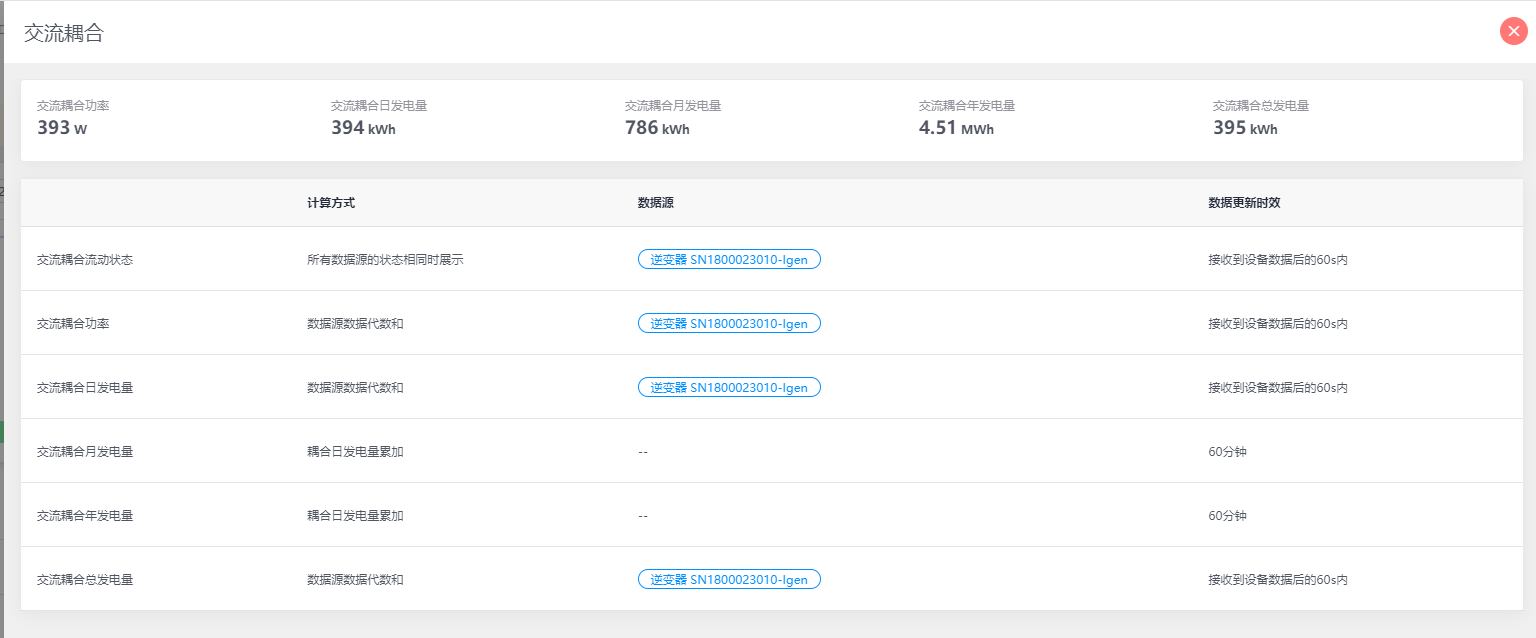Click 交流耦合月发电量 row label in table
This screenshot has height=638, width=1536.
(85, 452)
